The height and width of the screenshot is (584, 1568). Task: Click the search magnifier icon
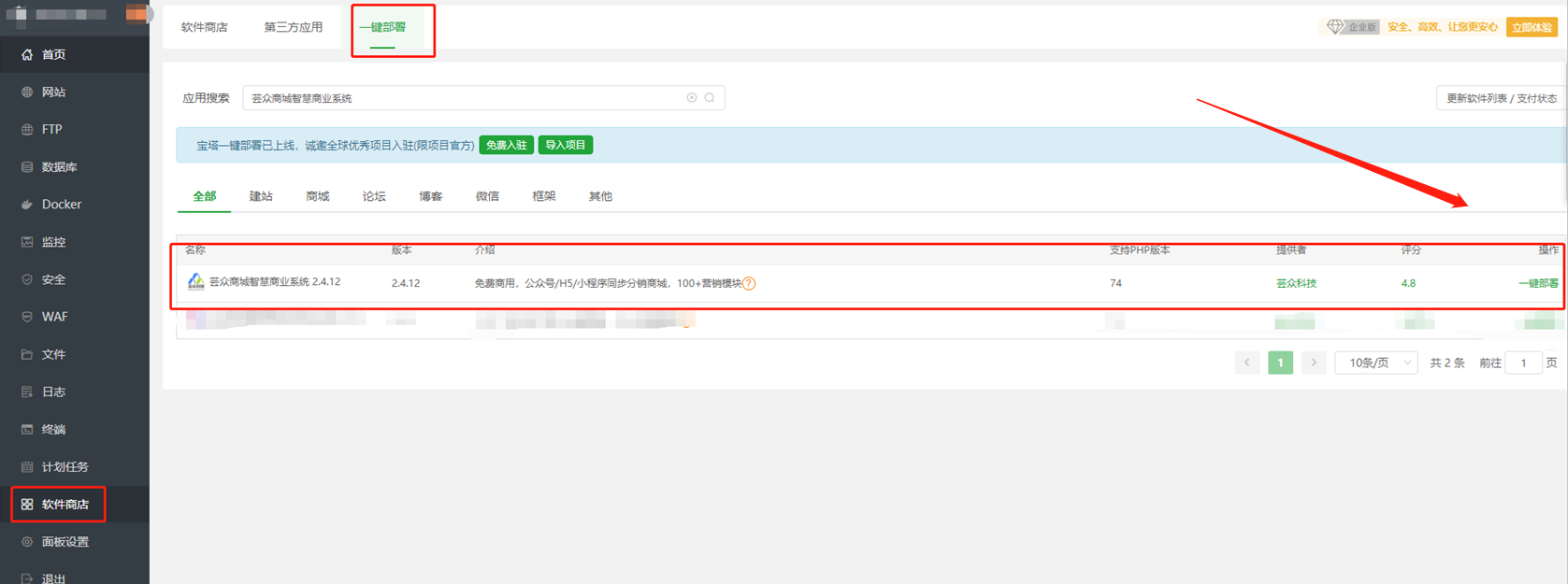710,98
